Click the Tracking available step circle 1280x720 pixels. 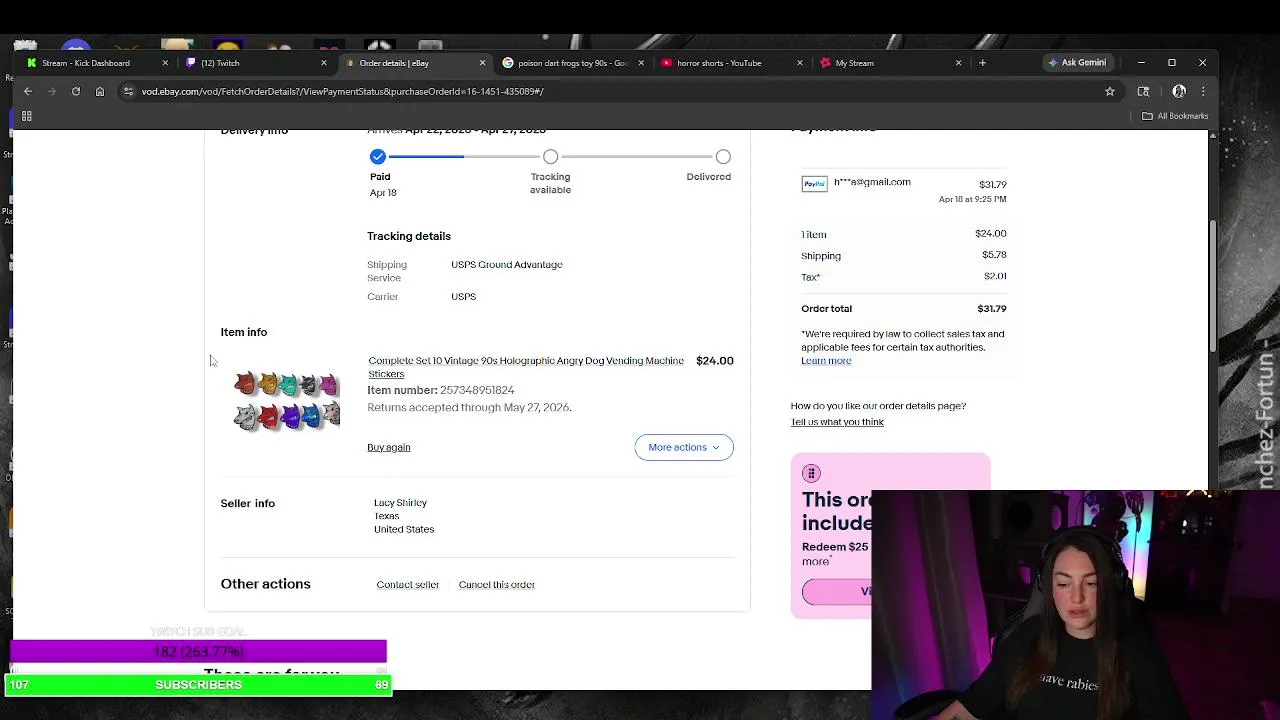coord(550,157)
